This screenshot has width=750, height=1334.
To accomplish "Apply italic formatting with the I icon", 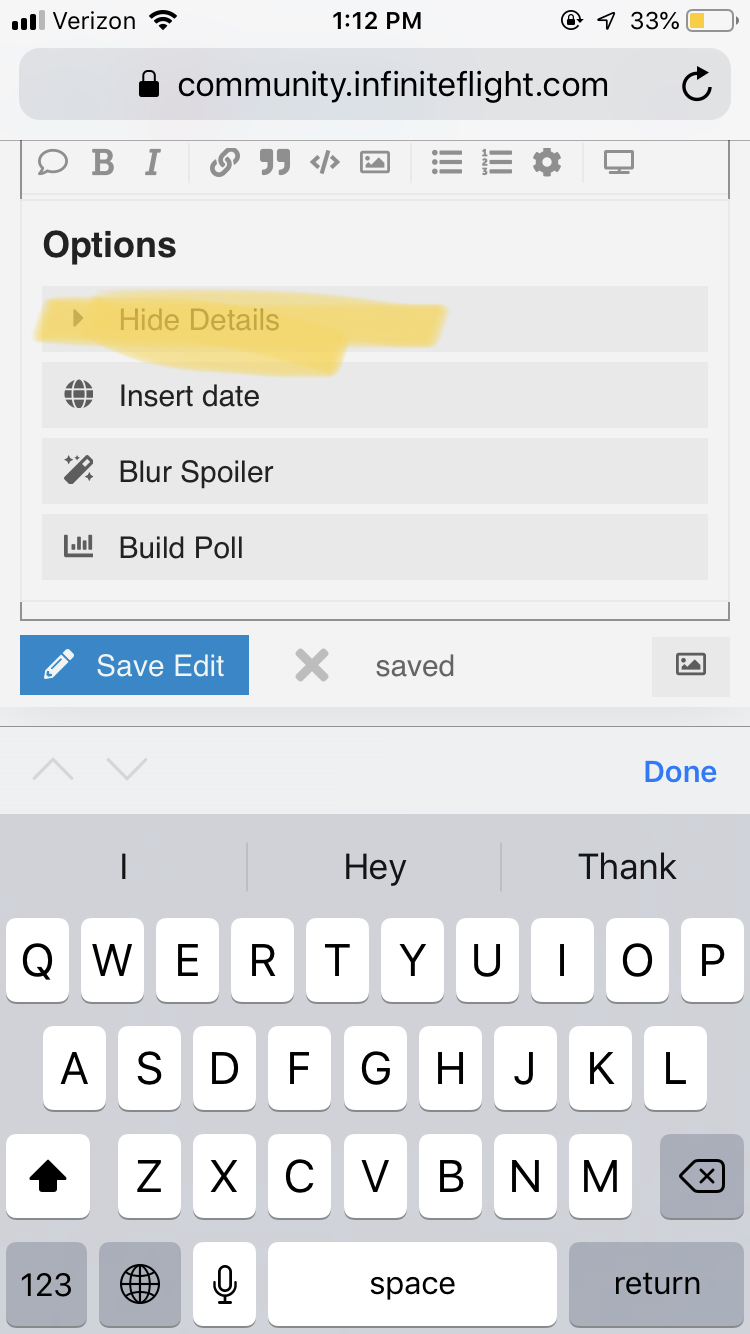I will pyautogui.click(x=152, y=162).
